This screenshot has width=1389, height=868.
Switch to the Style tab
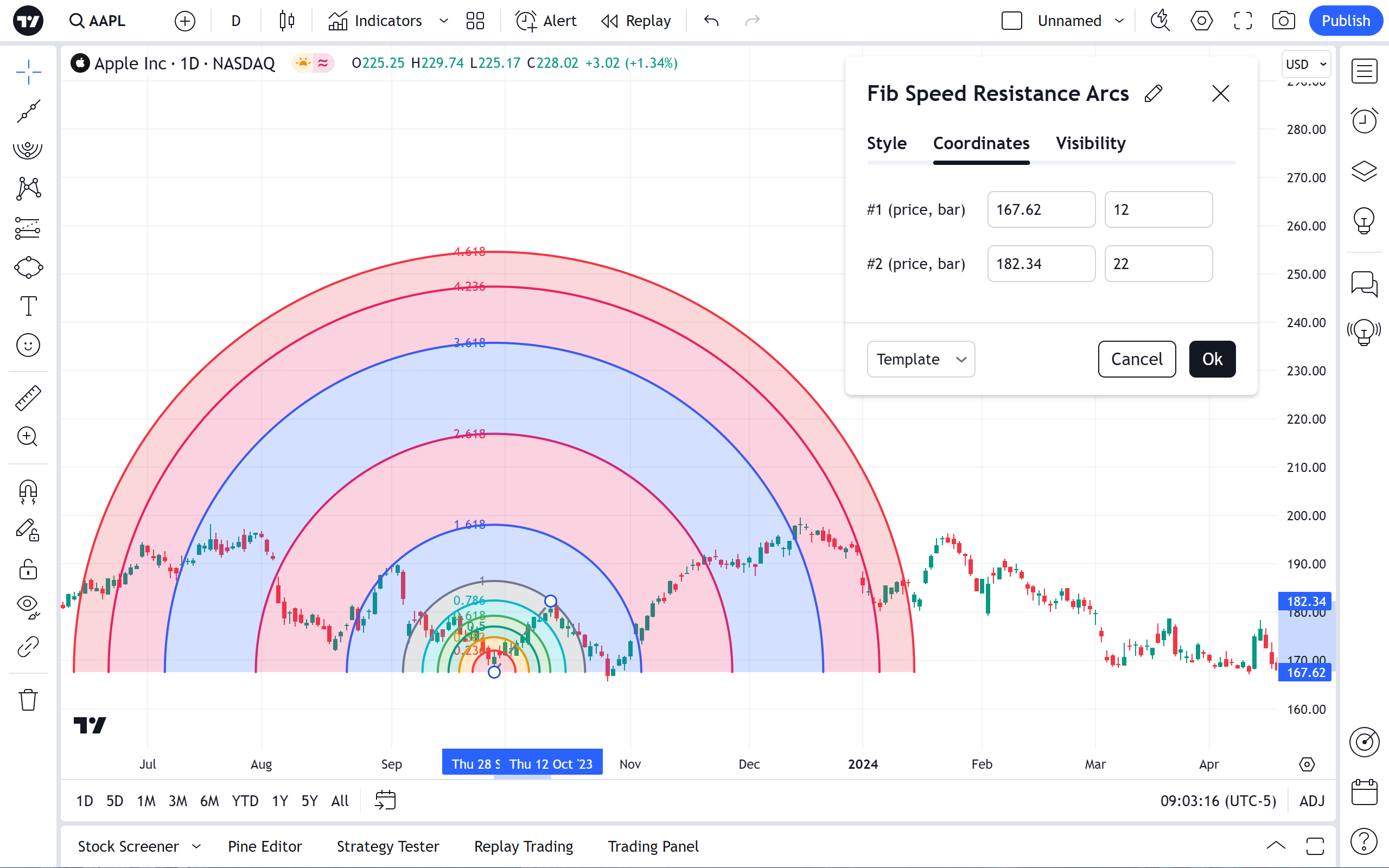[886, 144]
